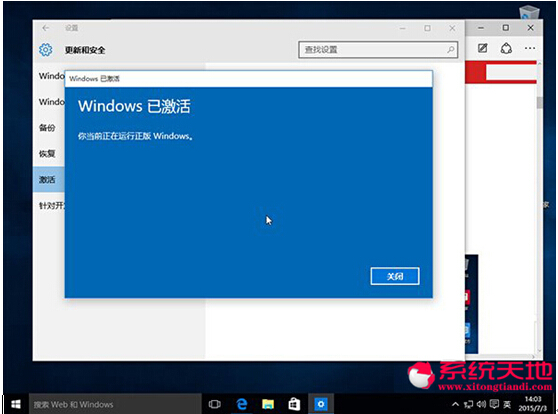Open Task View from the taskbar
Viewport: 558px width, 414px height.
(215, 404)
